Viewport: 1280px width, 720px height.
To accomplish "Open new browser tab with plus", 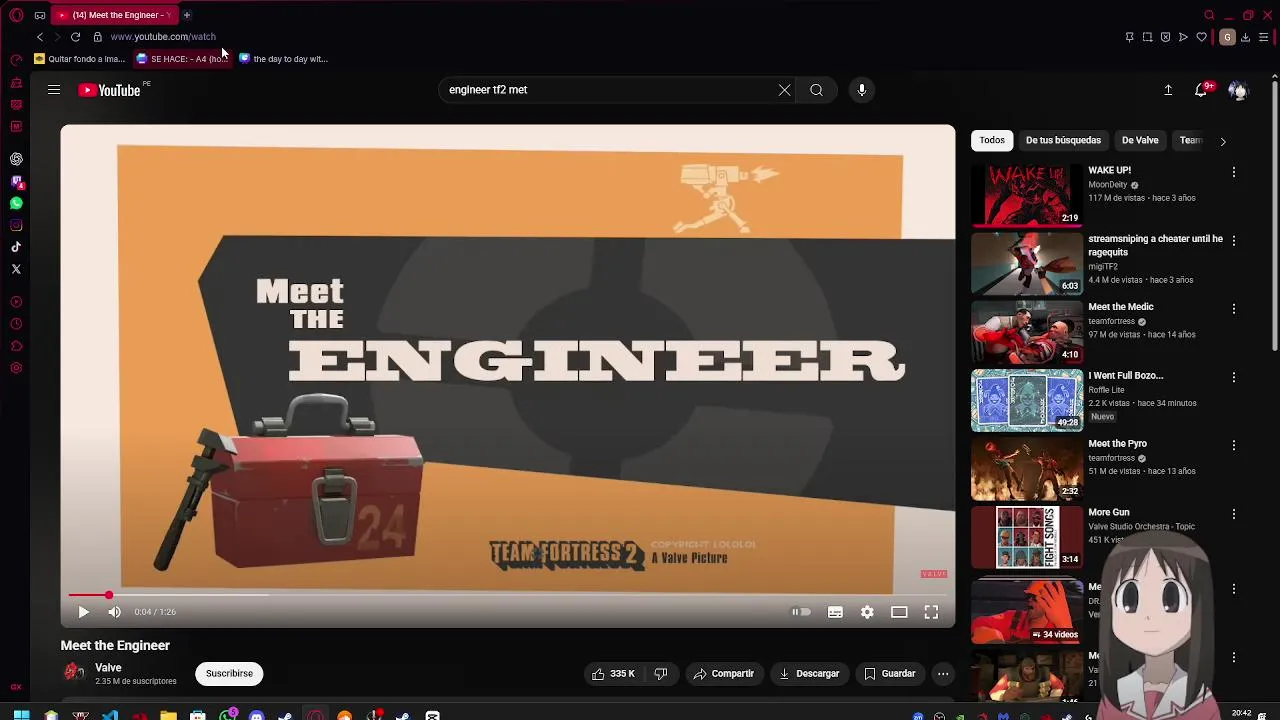I will (x=186, y=15).
